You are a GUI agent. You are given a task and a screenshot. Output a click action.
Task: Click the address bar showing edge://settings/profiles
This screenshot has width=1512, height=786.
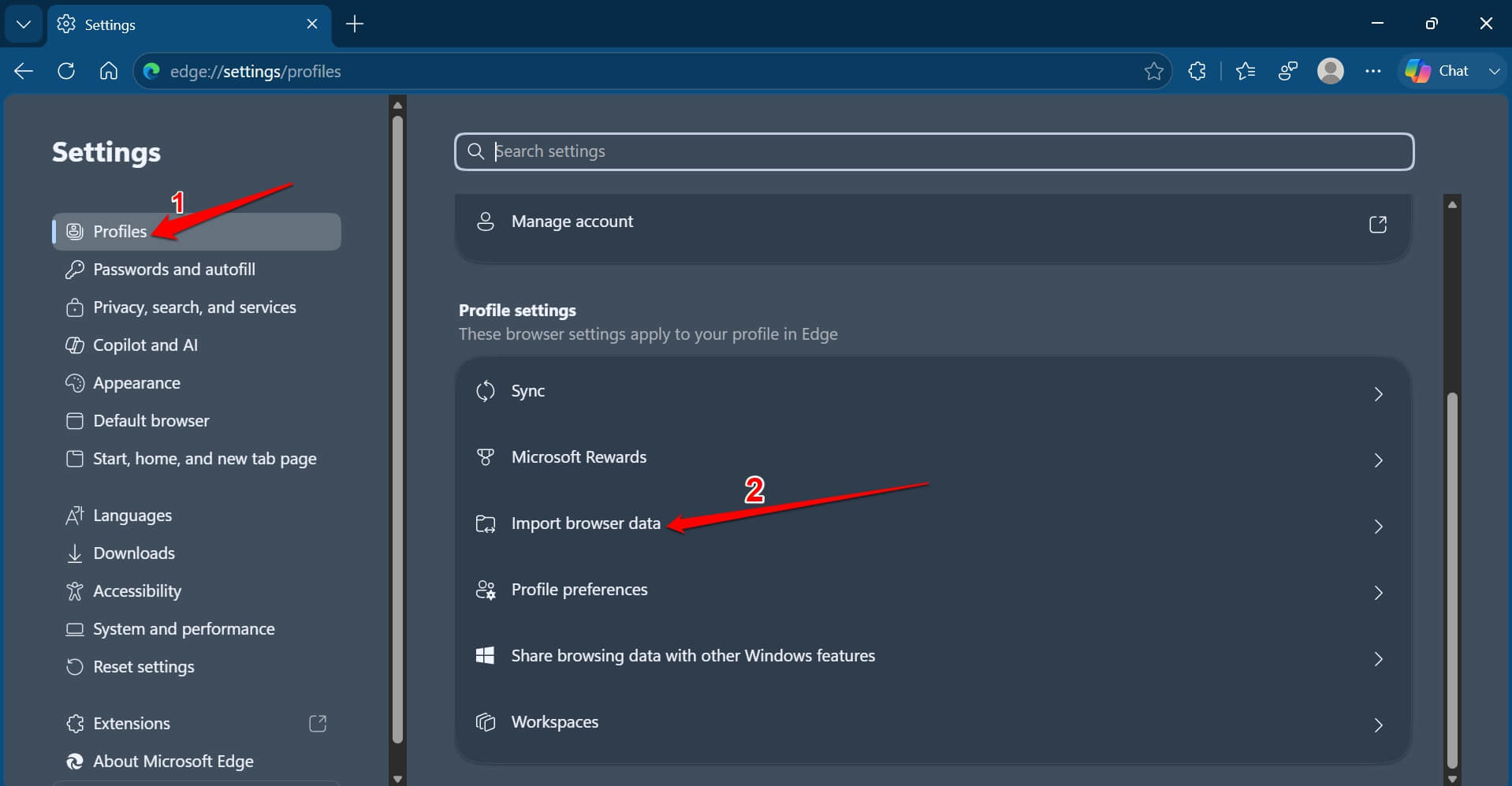pos(653,71)
